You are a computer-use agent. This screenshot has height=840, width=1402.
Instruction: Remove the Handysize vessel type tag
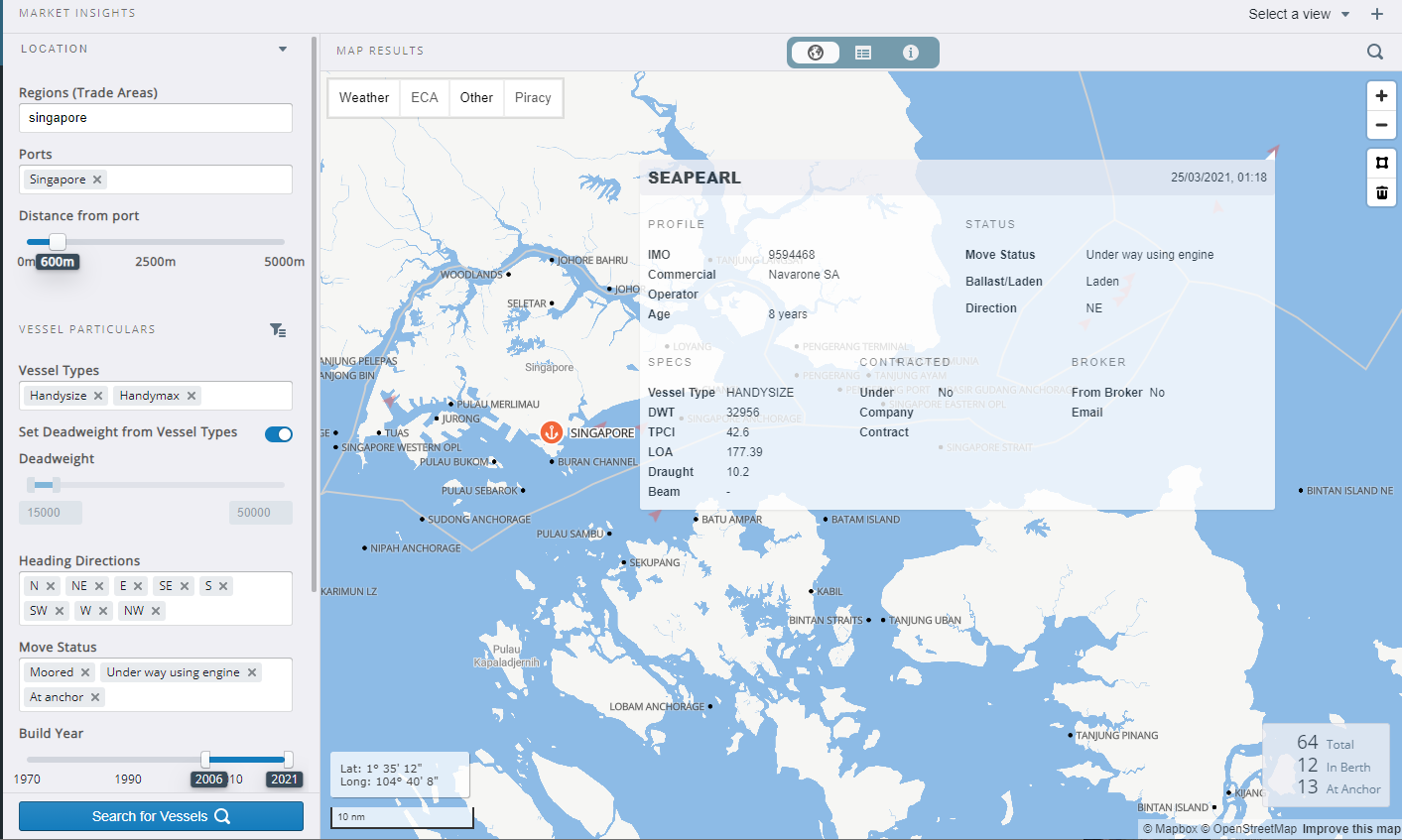coord(98,396)
